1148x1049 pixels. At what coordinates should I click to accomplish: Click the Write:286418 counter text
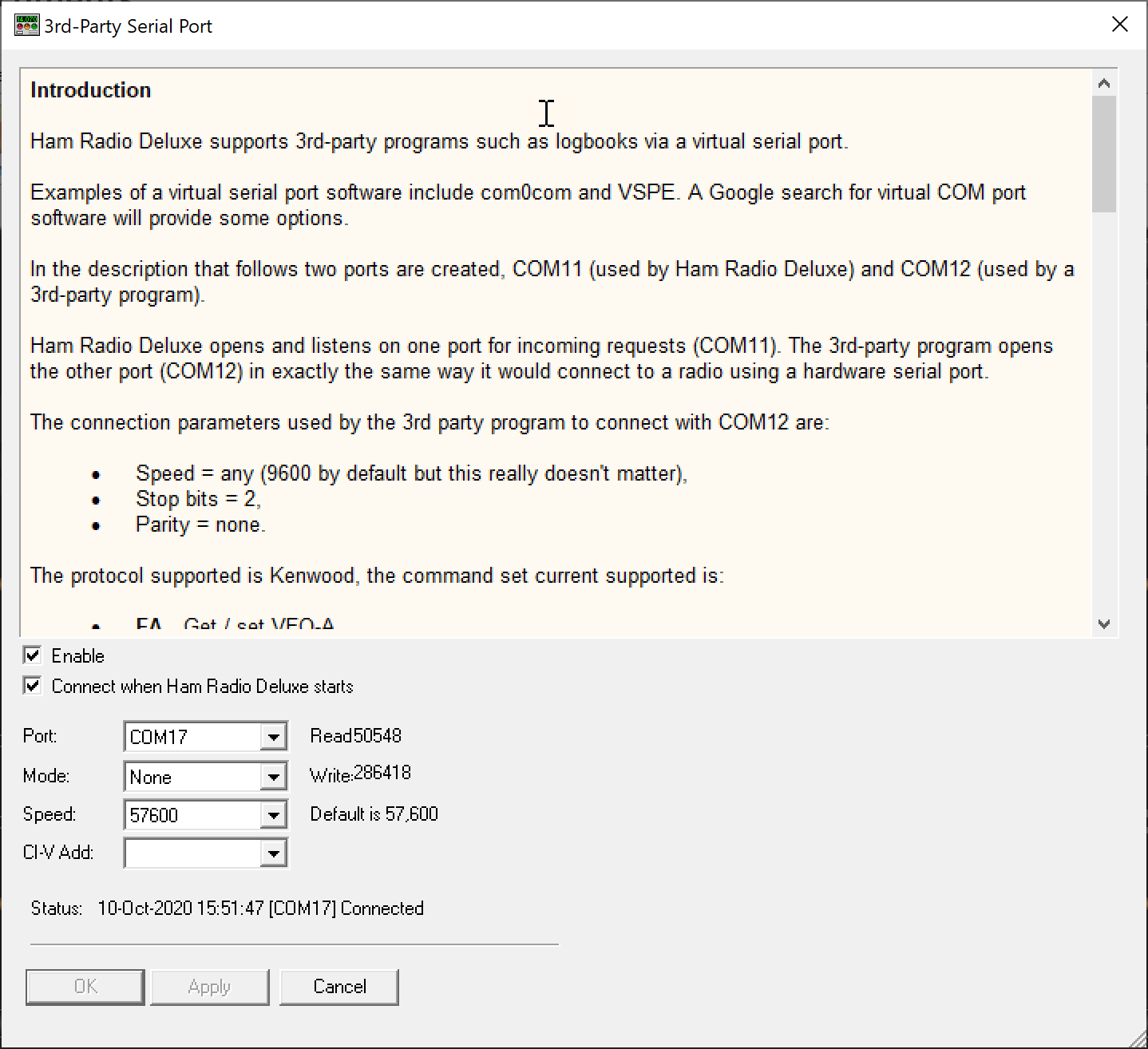pos(360,774)
